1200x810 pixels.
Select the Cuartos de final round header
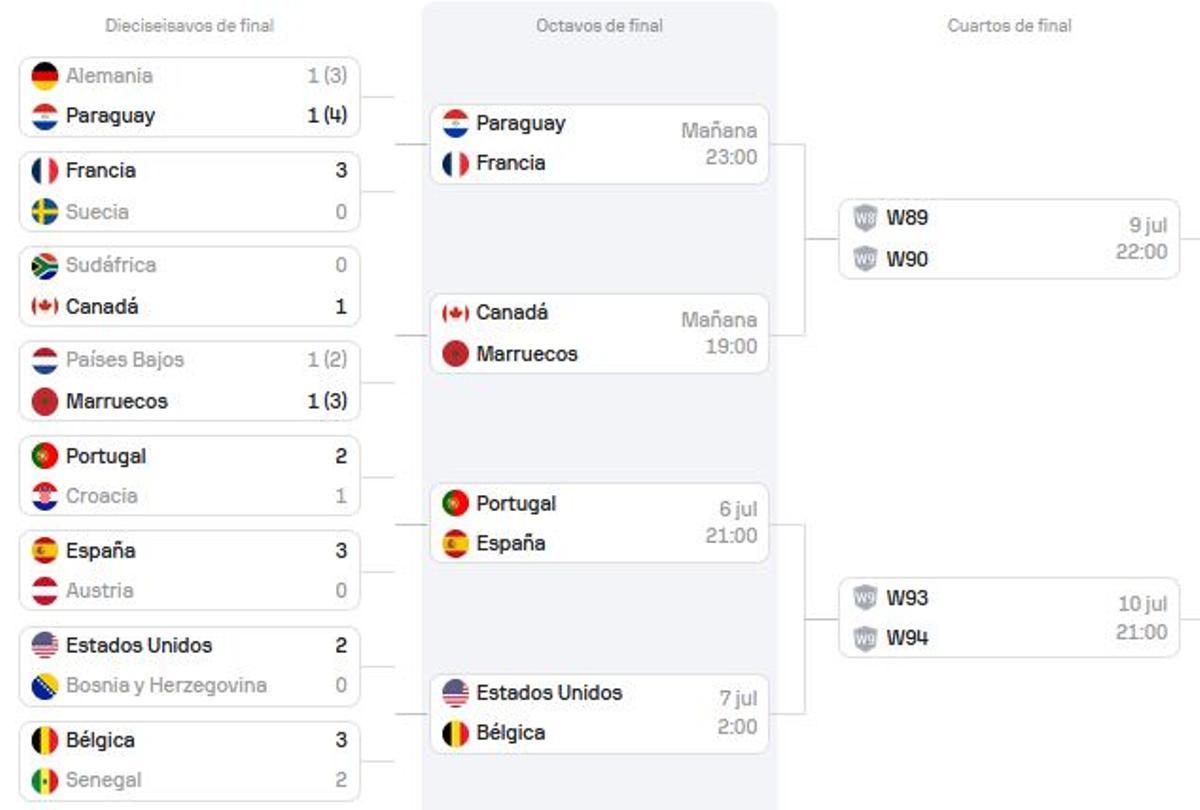click(1010, 26)
